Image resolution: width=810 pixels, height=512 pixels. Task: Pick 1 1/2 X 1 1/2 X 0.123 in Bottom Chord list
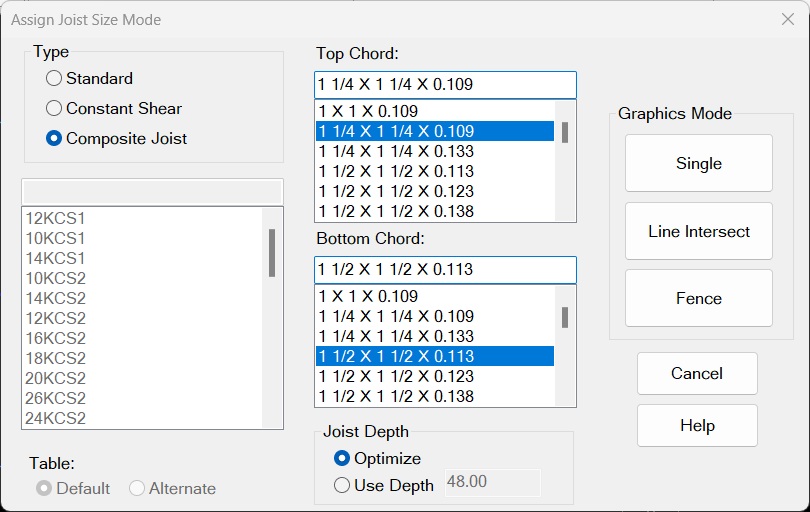tap(435, 376)
